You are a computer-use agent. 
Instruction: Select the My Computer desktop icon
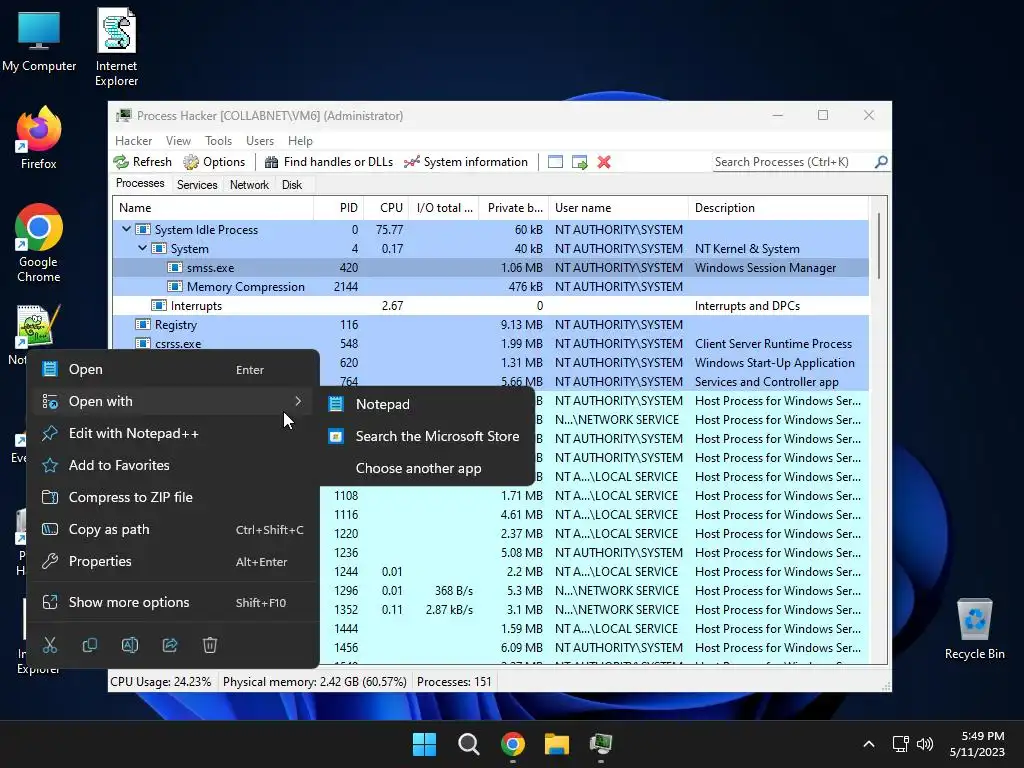pos(39,40)
